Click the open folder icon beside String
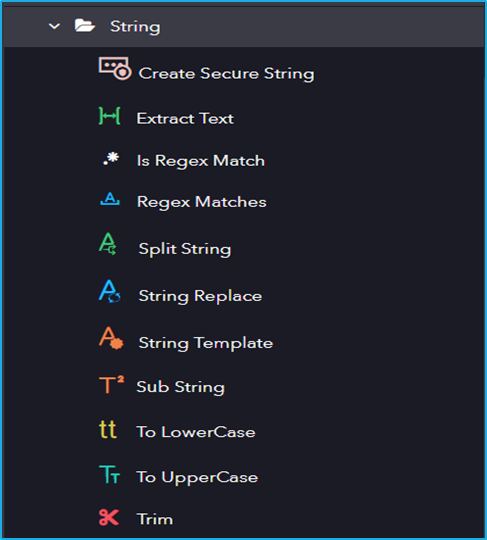 point(85,25)
